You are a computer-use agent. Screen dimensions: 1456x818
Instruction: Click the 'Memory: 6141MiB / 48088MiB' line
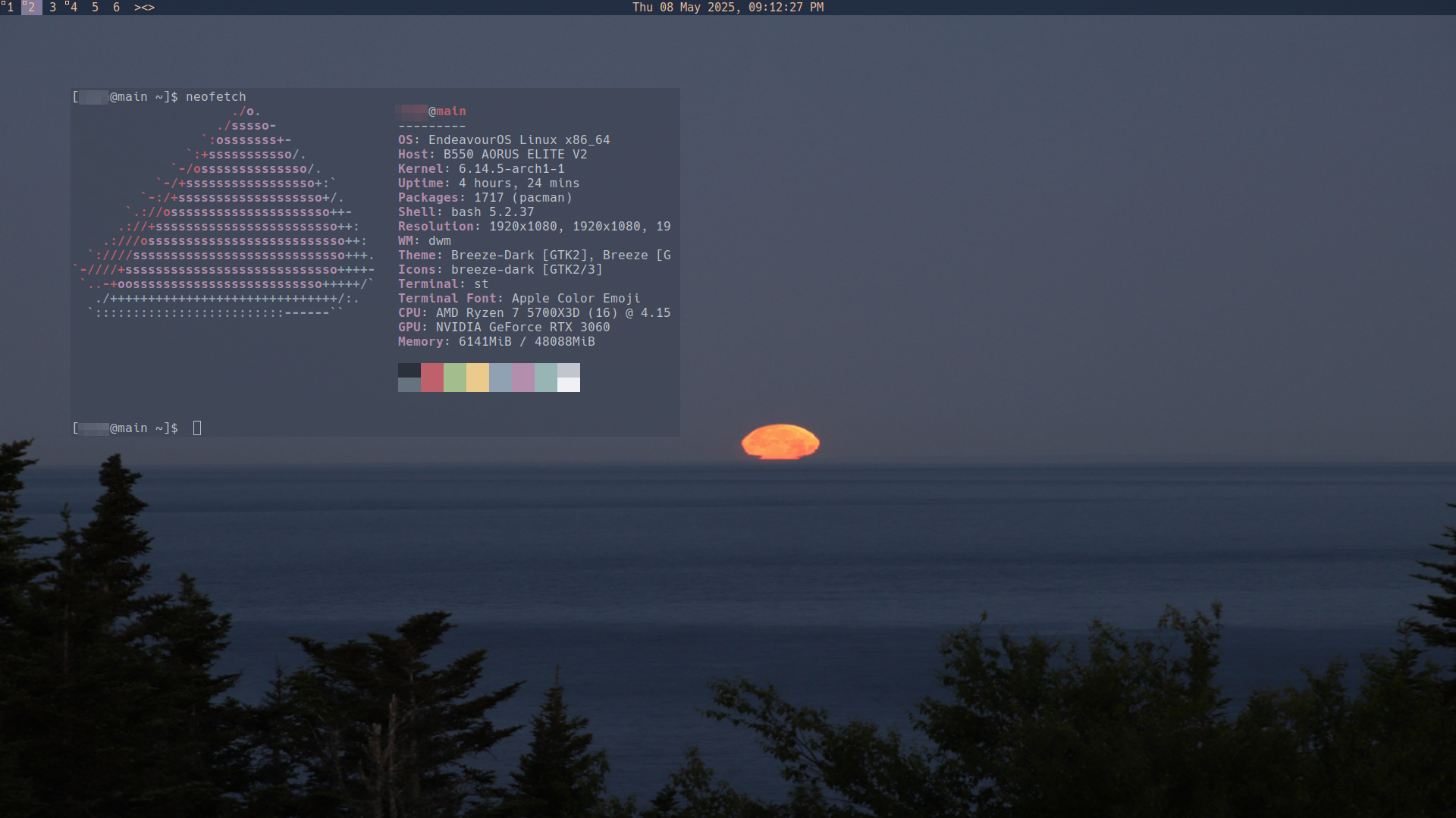(497, 342)
